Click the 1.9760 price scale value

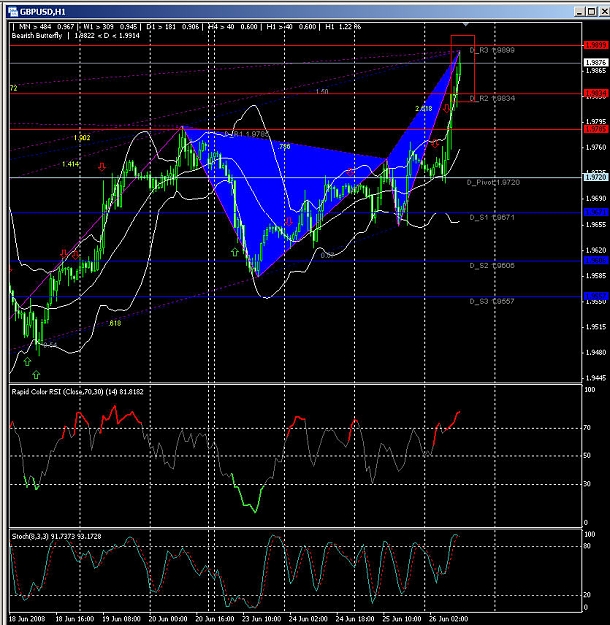tap(596, 147)
